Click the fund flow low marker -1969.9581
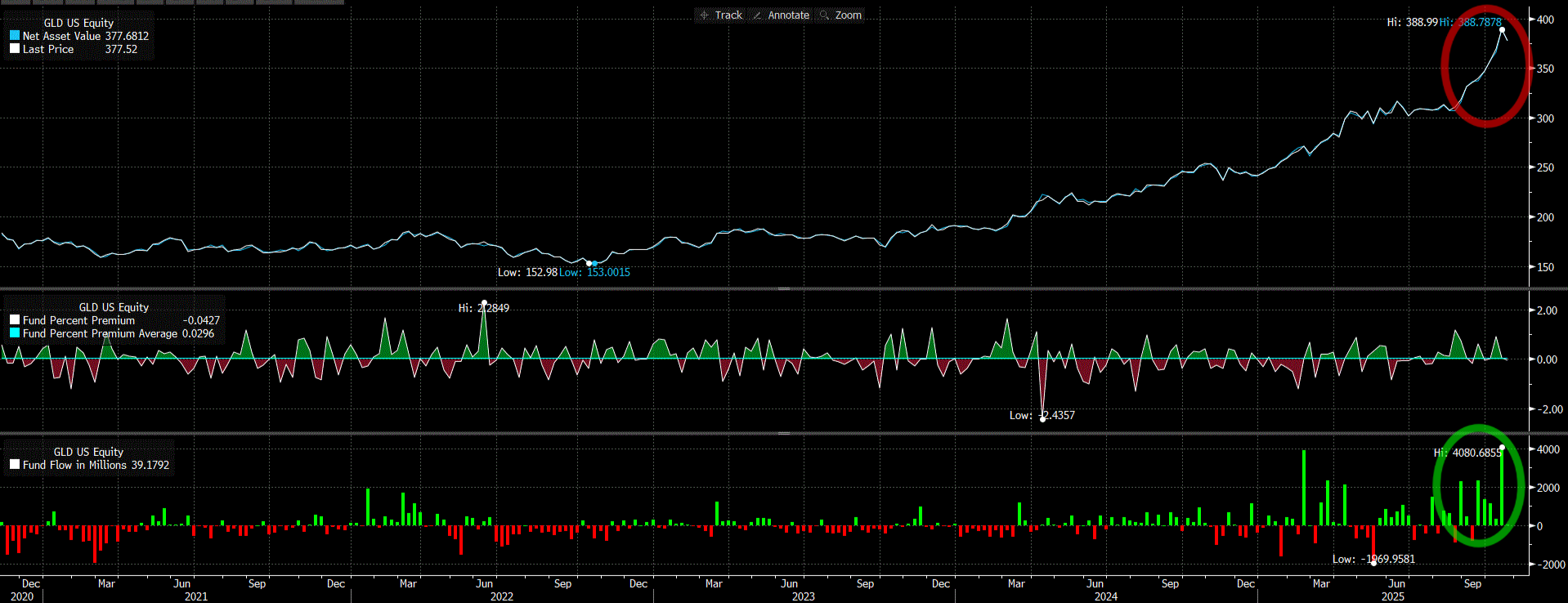Screen dimensions: 1568x603 point(1373,563)
